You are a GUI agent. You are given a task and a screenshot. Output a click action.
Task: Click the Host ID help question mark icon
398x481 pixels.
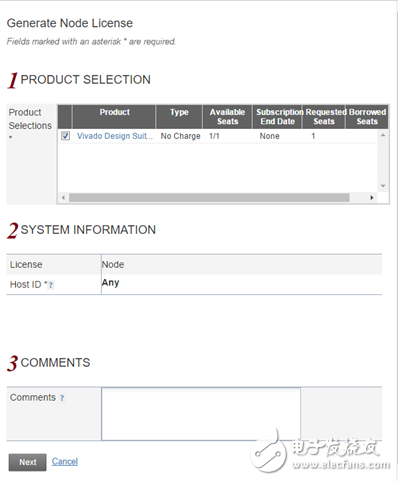(x=51, y=285)
